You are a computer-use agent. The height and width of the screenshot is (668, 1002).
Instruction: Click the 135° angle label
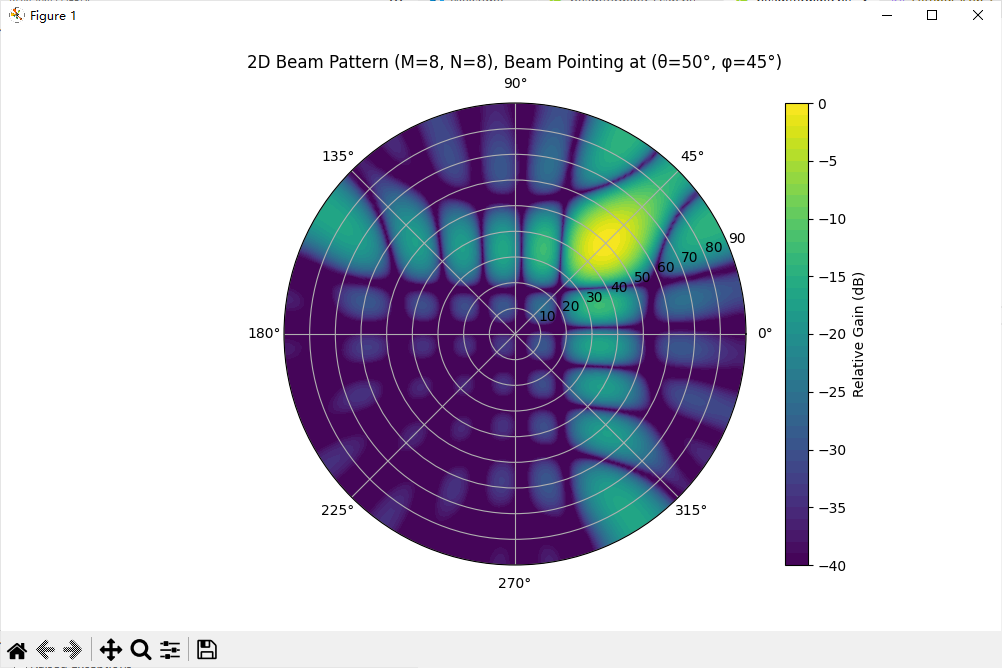click(x=338, y=156)
